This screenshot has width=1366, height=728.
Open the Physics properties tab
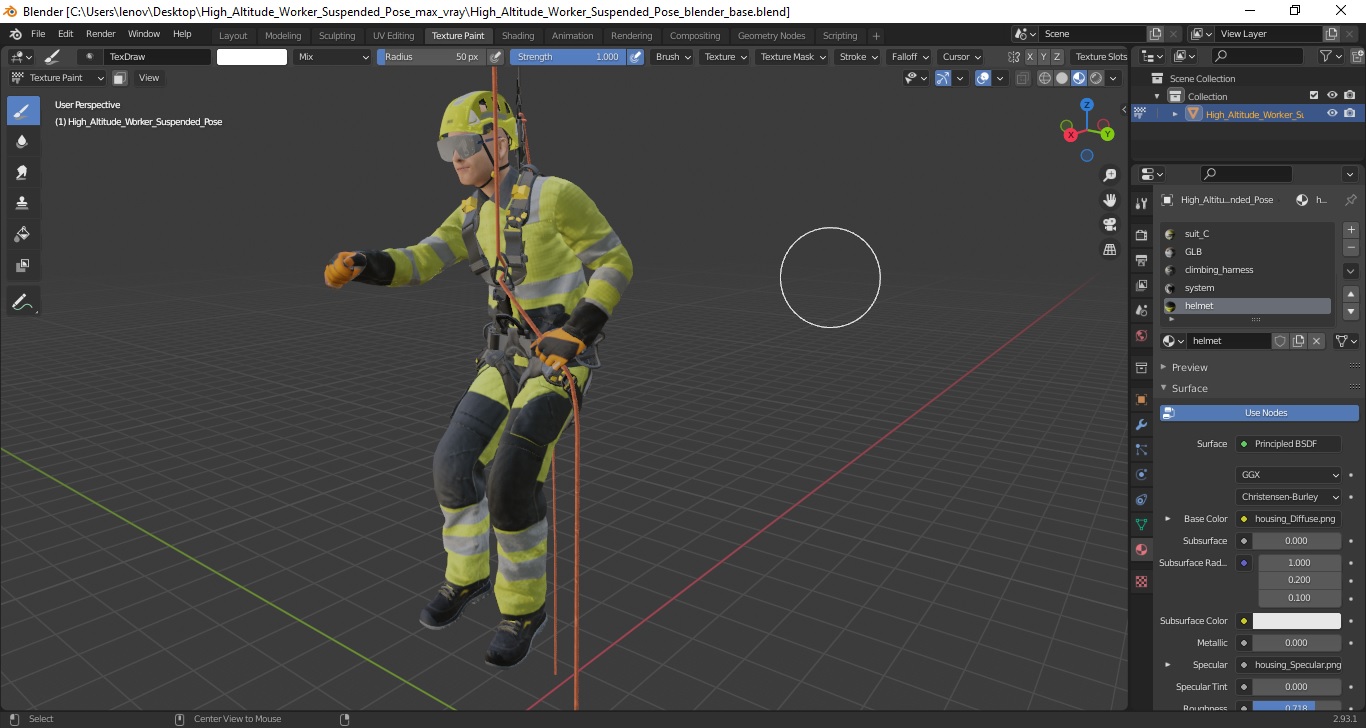[x=1141, y=474]
